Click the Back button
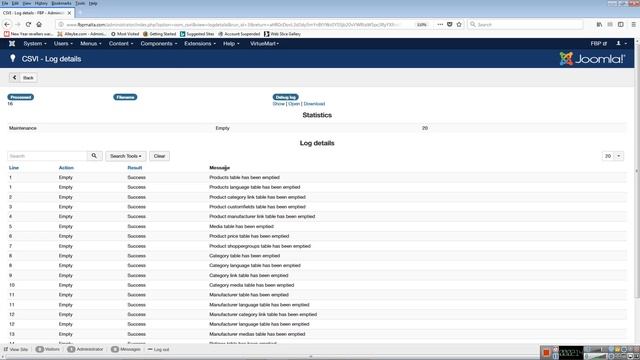This screenshot has width=640, height=360. [x=23, y=78]
